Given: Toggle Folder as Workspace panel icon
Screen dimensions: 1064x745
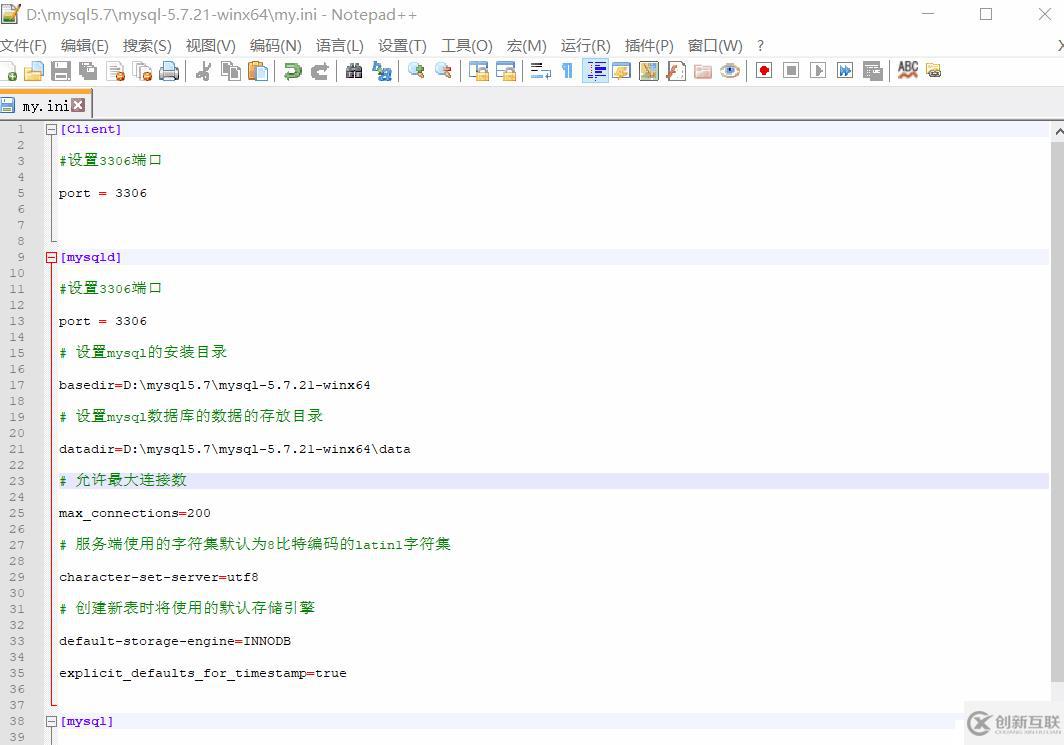Looking at the screenshot, I should click(703, 71).
